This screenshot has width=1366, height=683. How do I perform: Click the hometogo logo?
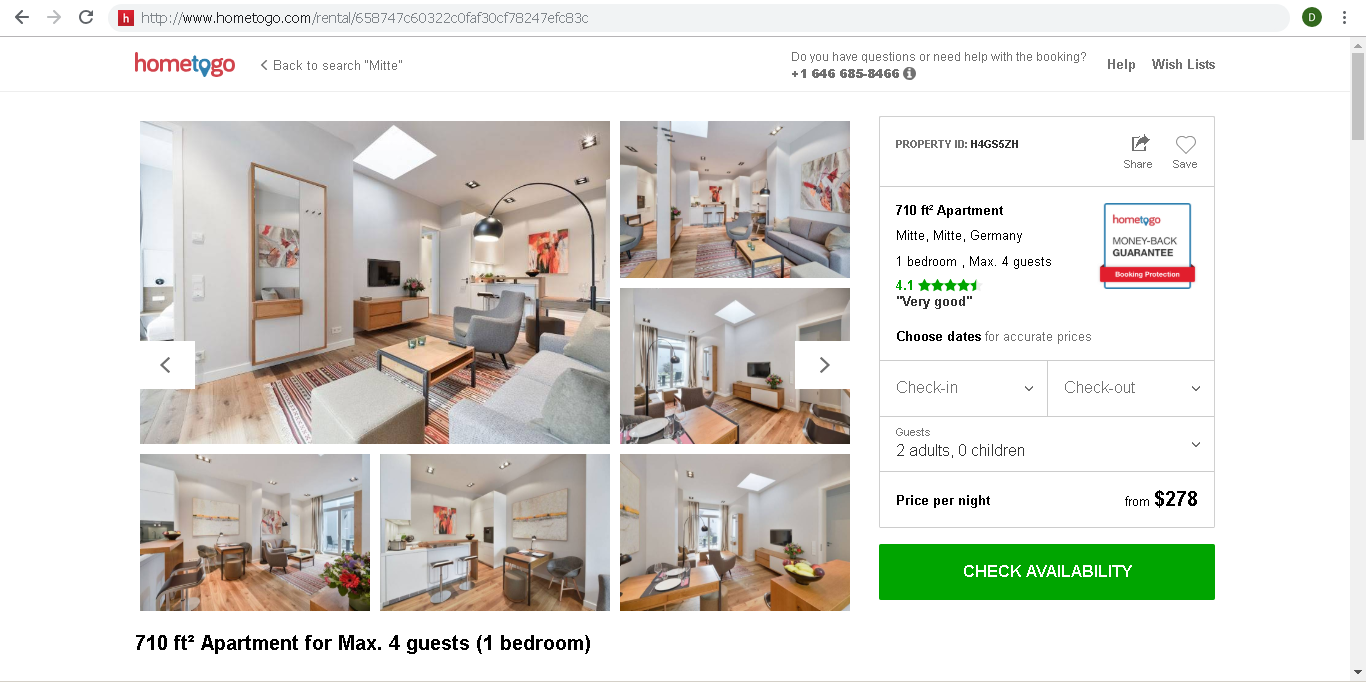click(185, 65)
